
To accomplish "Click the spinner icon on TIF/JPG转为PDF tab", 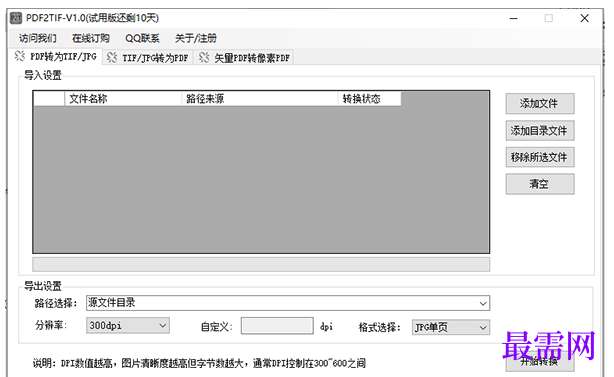I will point(112,58).
